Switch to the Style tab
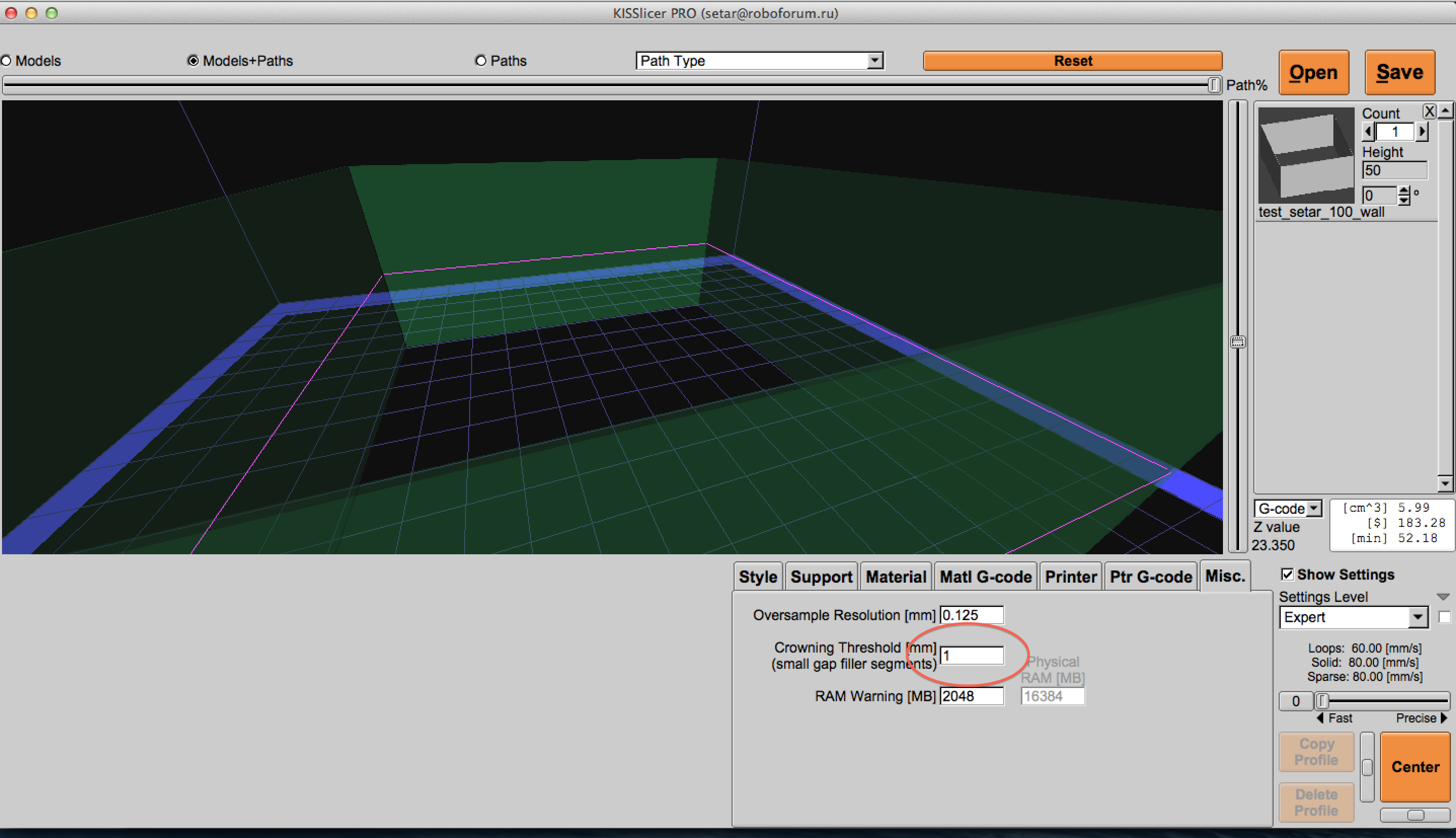1456x838 pixels. pos(757,577)
